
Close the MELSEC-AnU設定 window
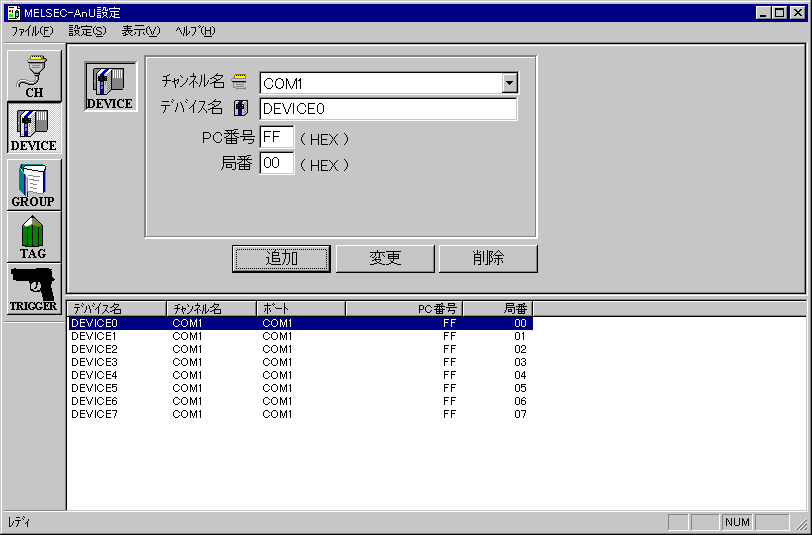tap(798, 13)
